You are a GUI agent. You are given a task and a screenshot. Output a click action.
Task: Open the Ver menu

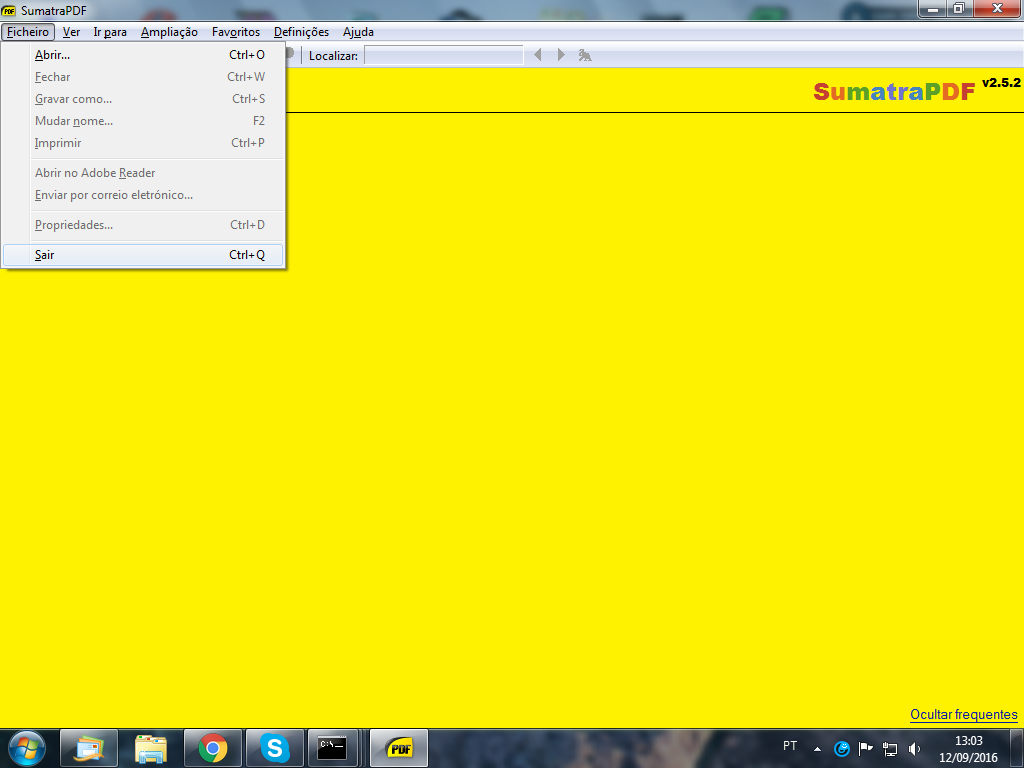coord(71,32)
